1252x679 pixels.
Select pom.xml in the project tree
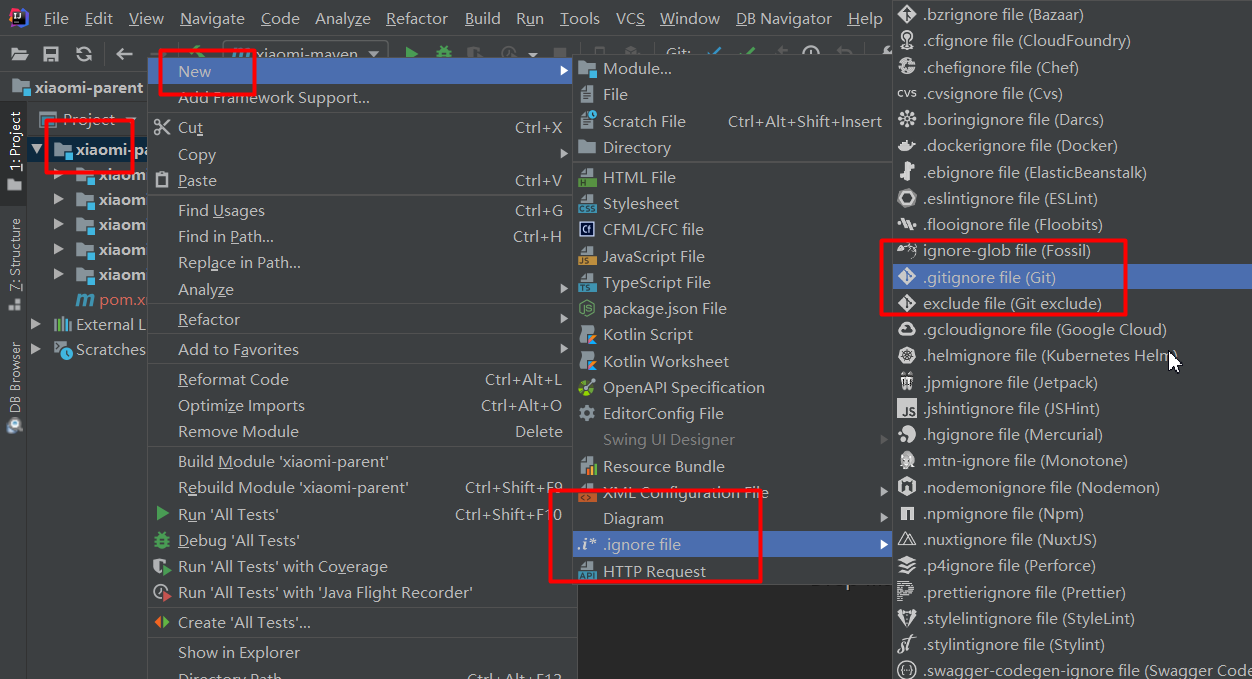click(110, 300)
